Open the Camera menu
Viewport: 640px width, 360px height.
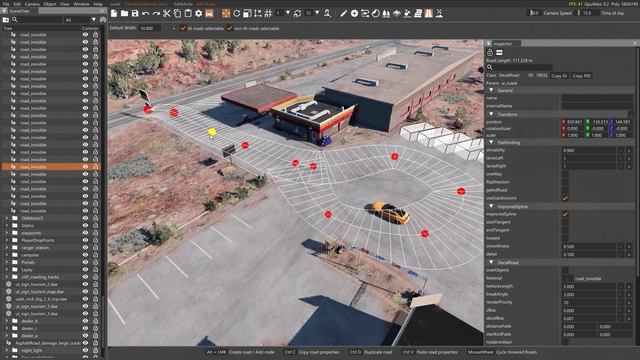32,4
